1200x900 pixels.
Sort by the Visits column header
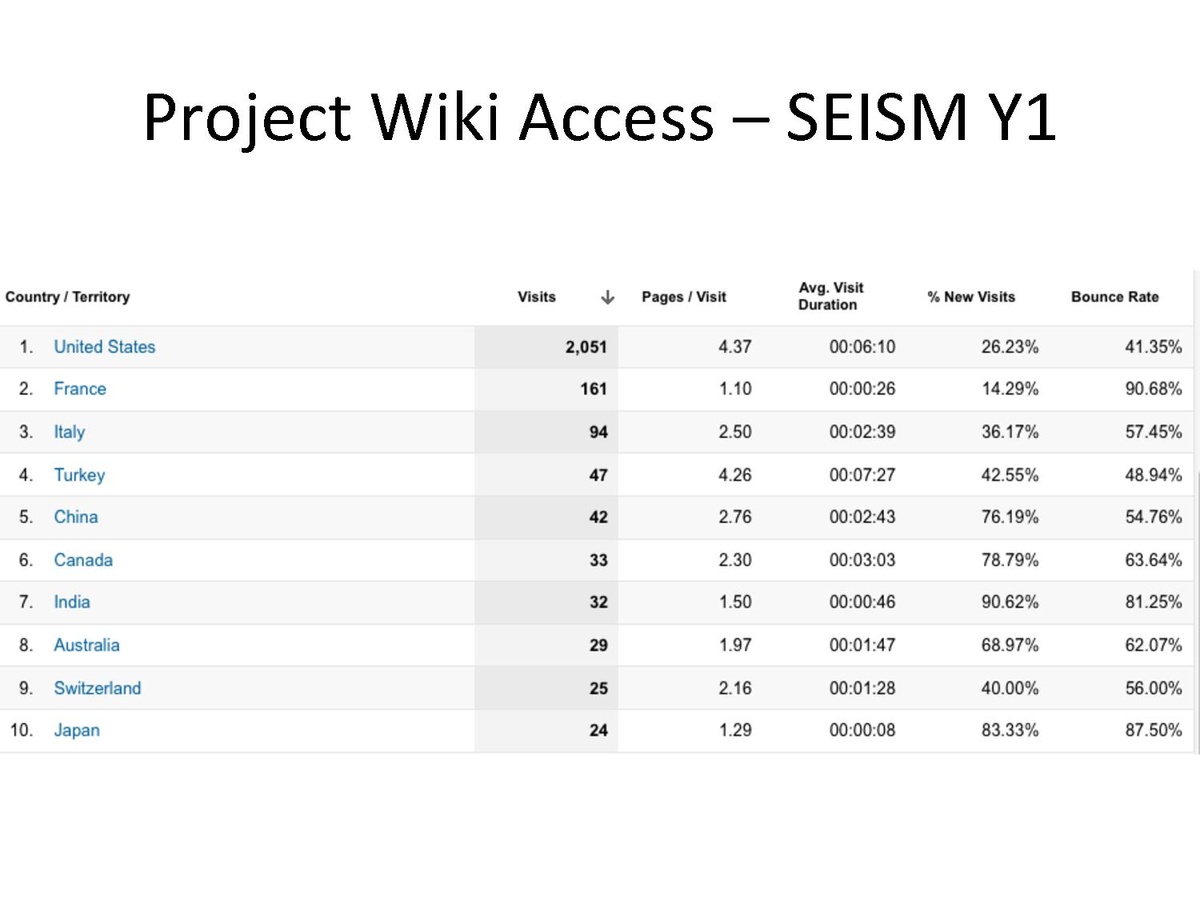point(537,297)
